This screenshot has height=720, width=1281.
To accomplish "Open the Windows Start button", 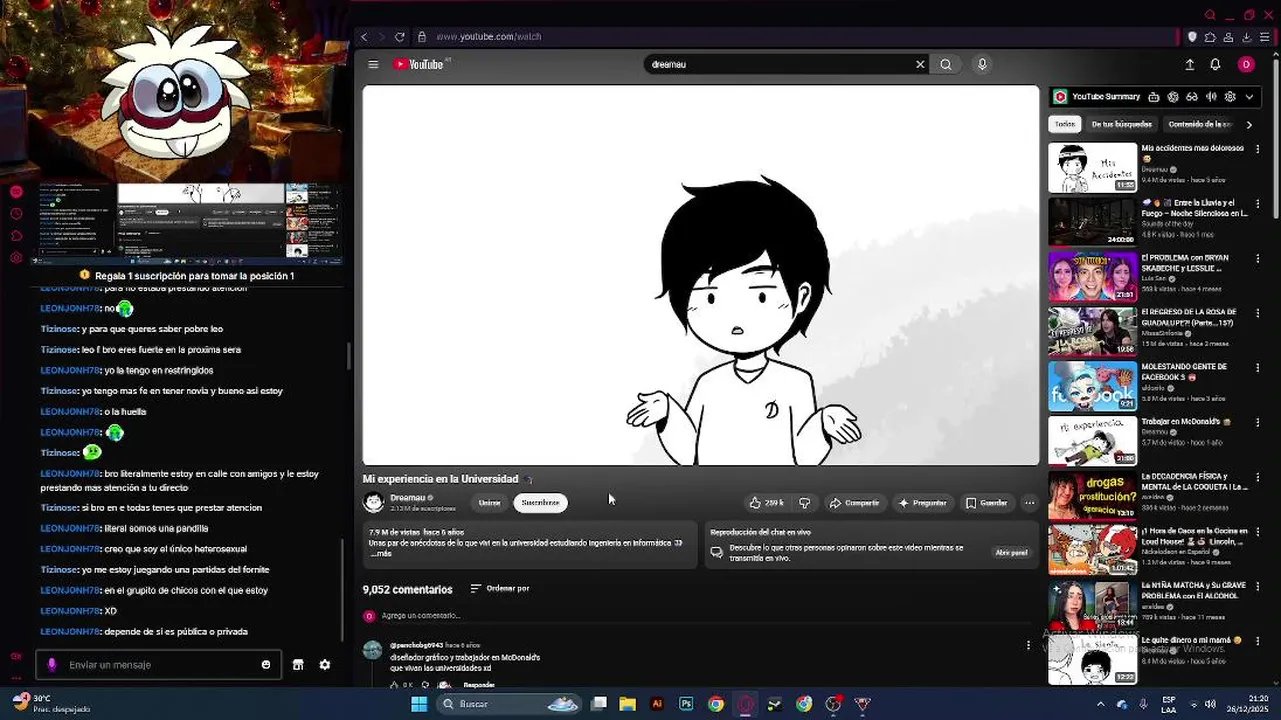I will pos(419,704).
